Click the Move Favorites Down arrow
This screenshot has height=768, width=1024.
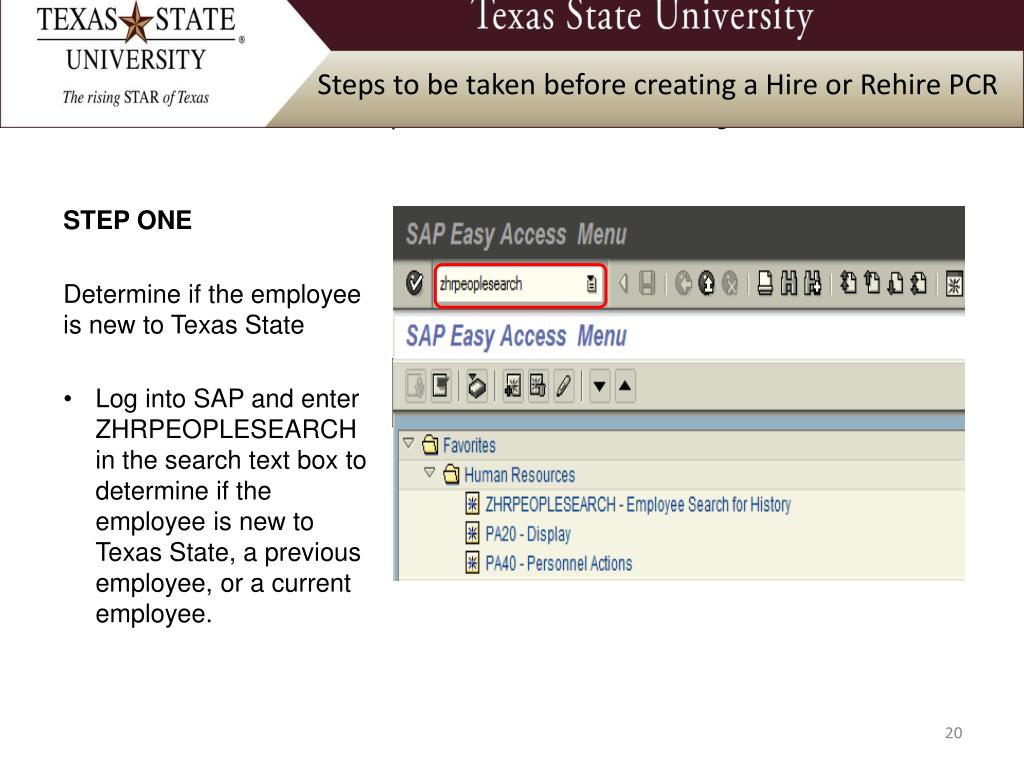click(x=600, y=385)
